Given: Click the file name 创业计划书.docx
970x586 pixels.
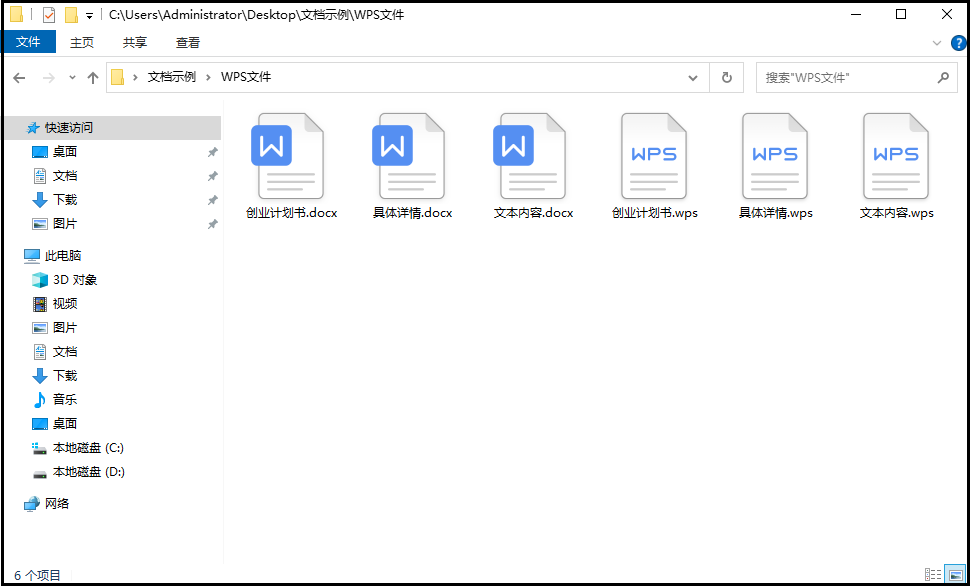Looking at the screenshot, I should 291,213.
